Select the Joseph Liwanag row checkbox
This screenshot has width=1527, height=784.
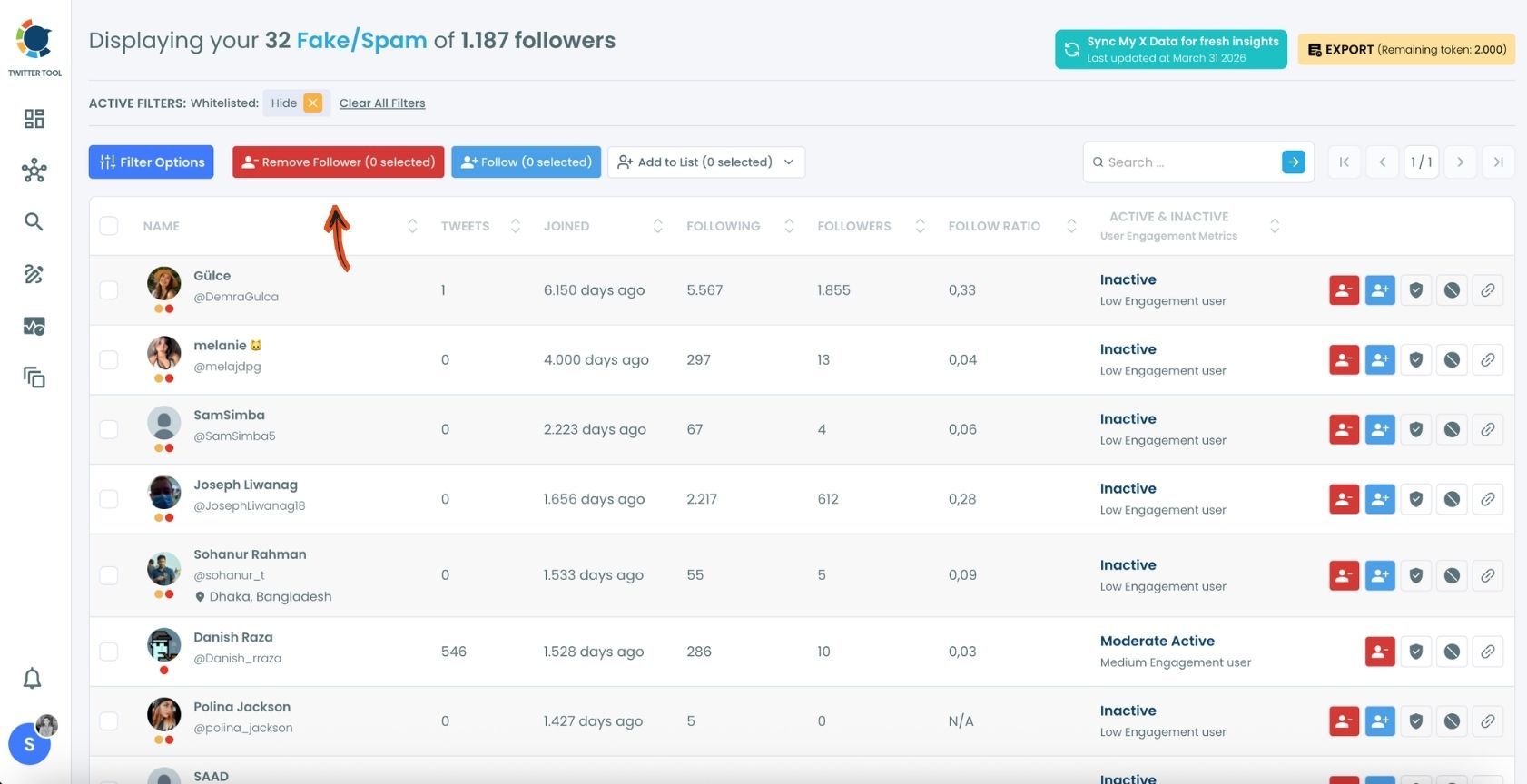pyautogui.click(x=109, y=499)
